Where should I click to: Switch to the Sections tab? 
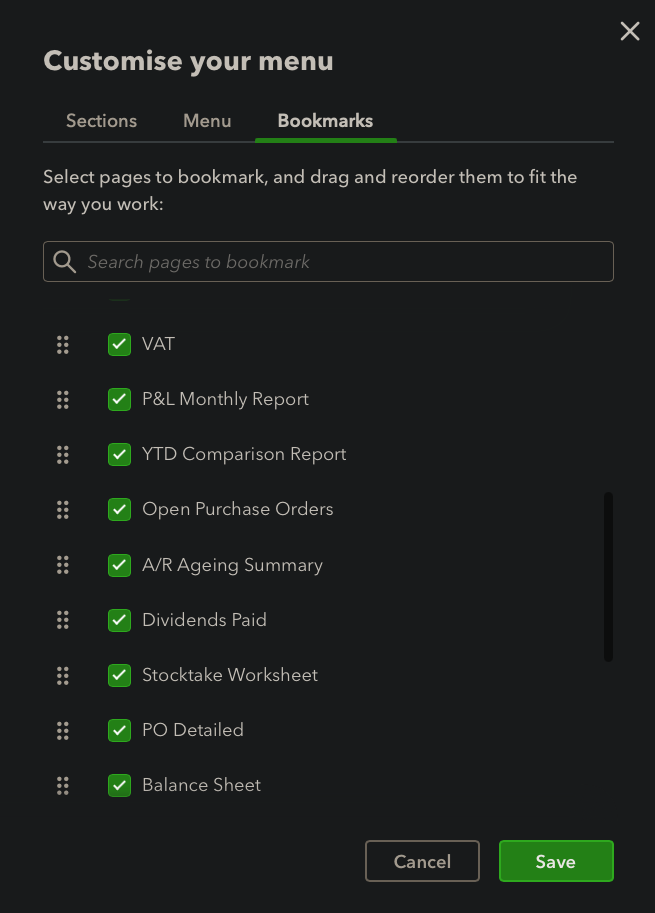(101, 121)
